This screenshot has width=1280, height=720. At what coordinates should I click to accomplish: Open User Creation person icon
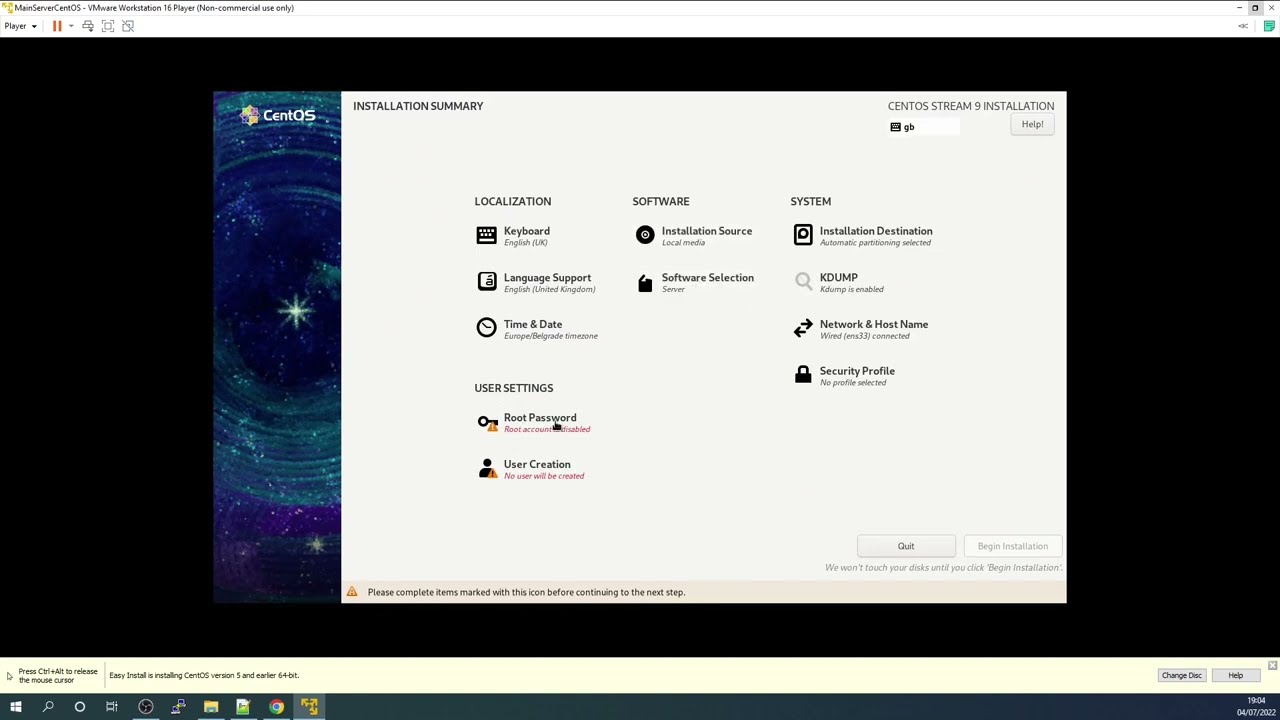click(487, 469)
